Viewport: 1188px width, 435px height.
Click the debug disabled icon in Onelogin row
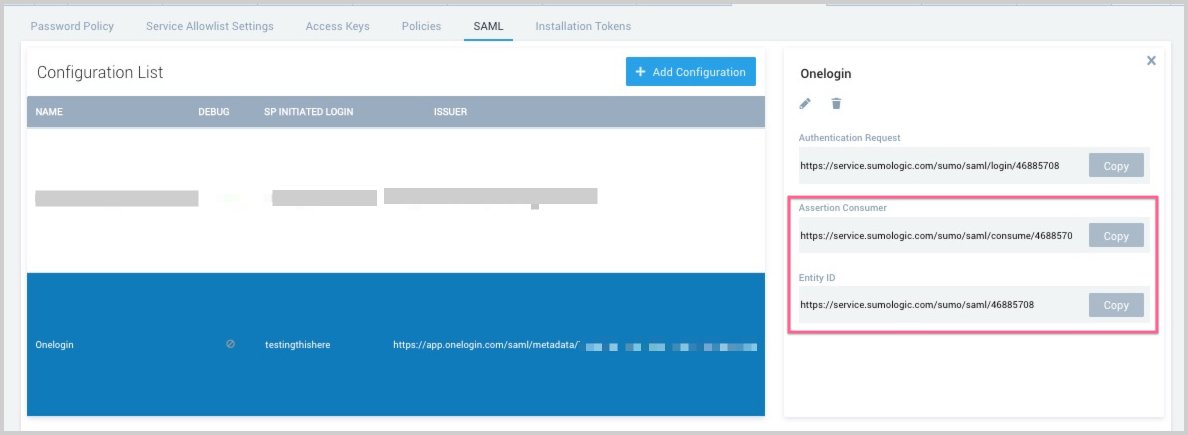pyautogui.click(x=230, y=344)
